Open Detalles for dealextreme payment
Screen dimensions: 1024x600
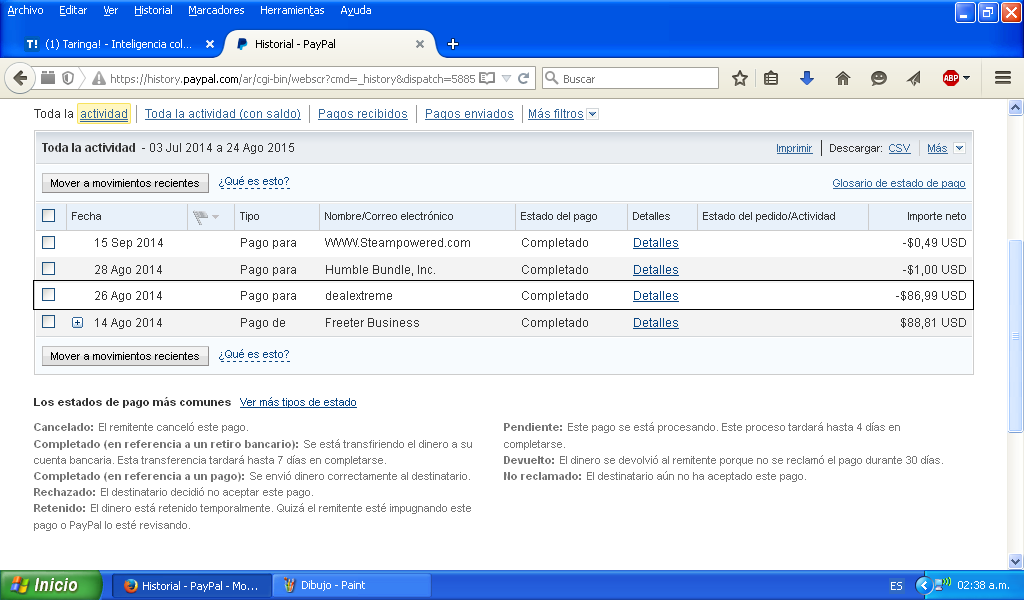pyautogui.click(x=656, y=296)
